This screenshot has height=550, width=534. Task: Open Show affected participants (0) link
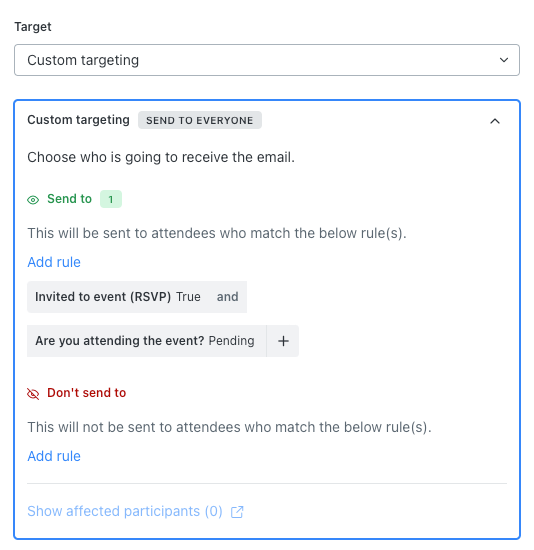pos(125,511)
